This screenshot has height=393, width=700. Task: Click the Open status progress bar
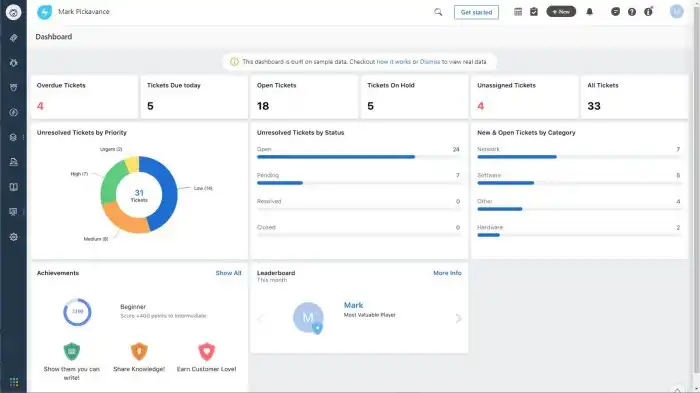point(336,157)
